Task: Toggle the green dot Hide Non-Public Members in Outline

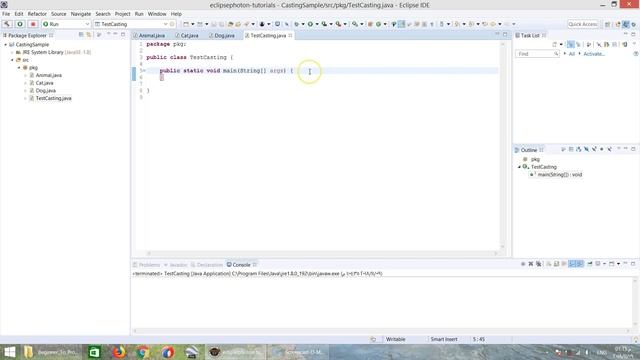Action: [602, 149]
